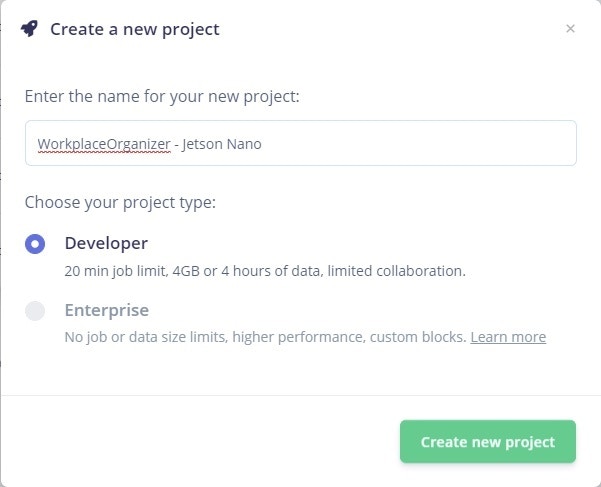The image size is (601, 487).
Task: Click the Choose your project type label
Action: tap(120, 203)
